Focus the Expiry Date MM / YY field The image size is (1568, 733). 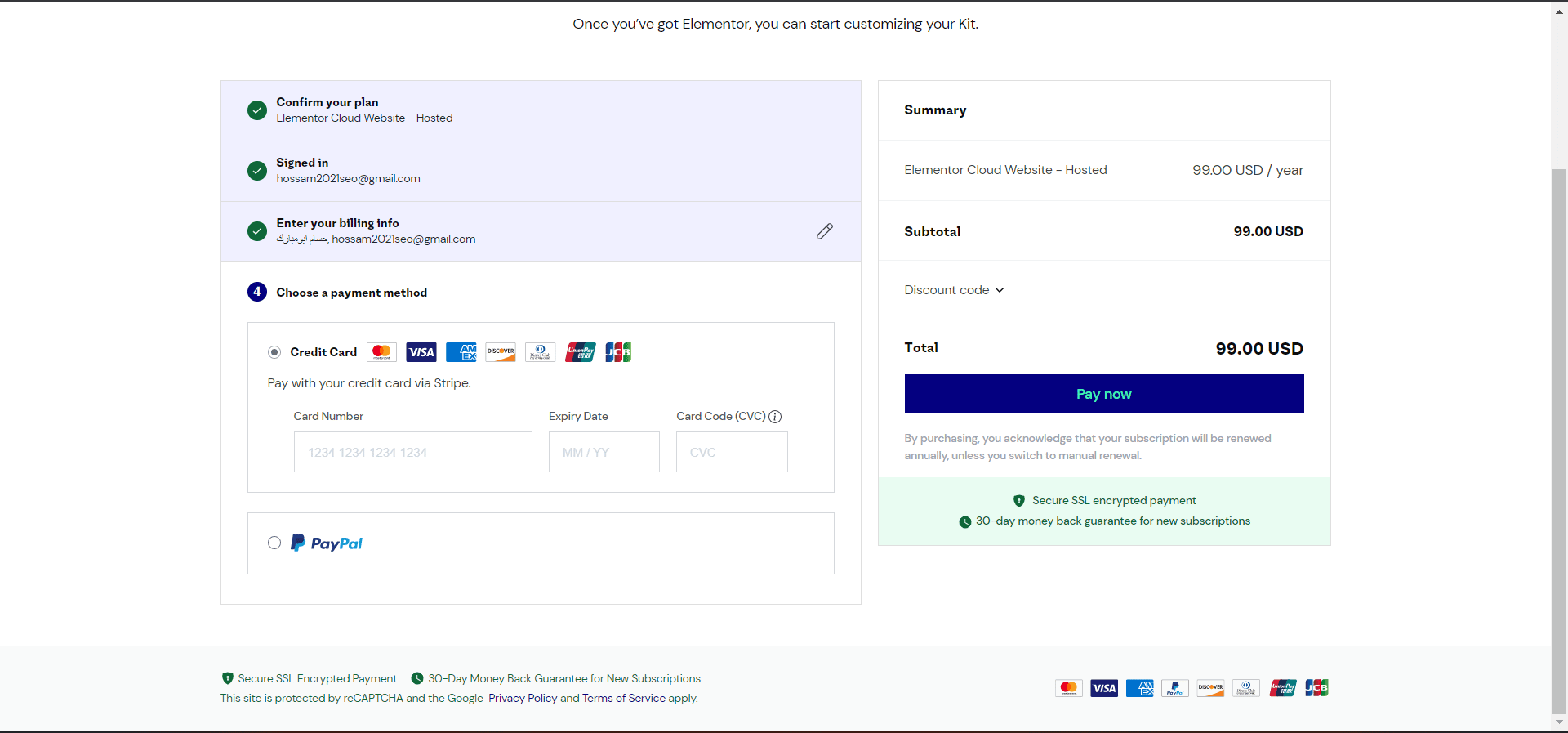(x=604, y=452)
